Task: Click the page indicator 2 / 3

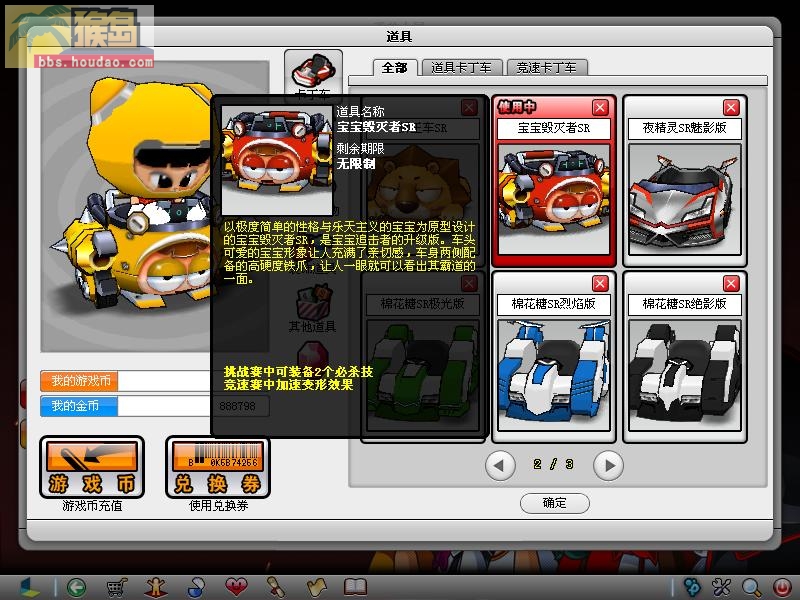Action: (554, 464)
